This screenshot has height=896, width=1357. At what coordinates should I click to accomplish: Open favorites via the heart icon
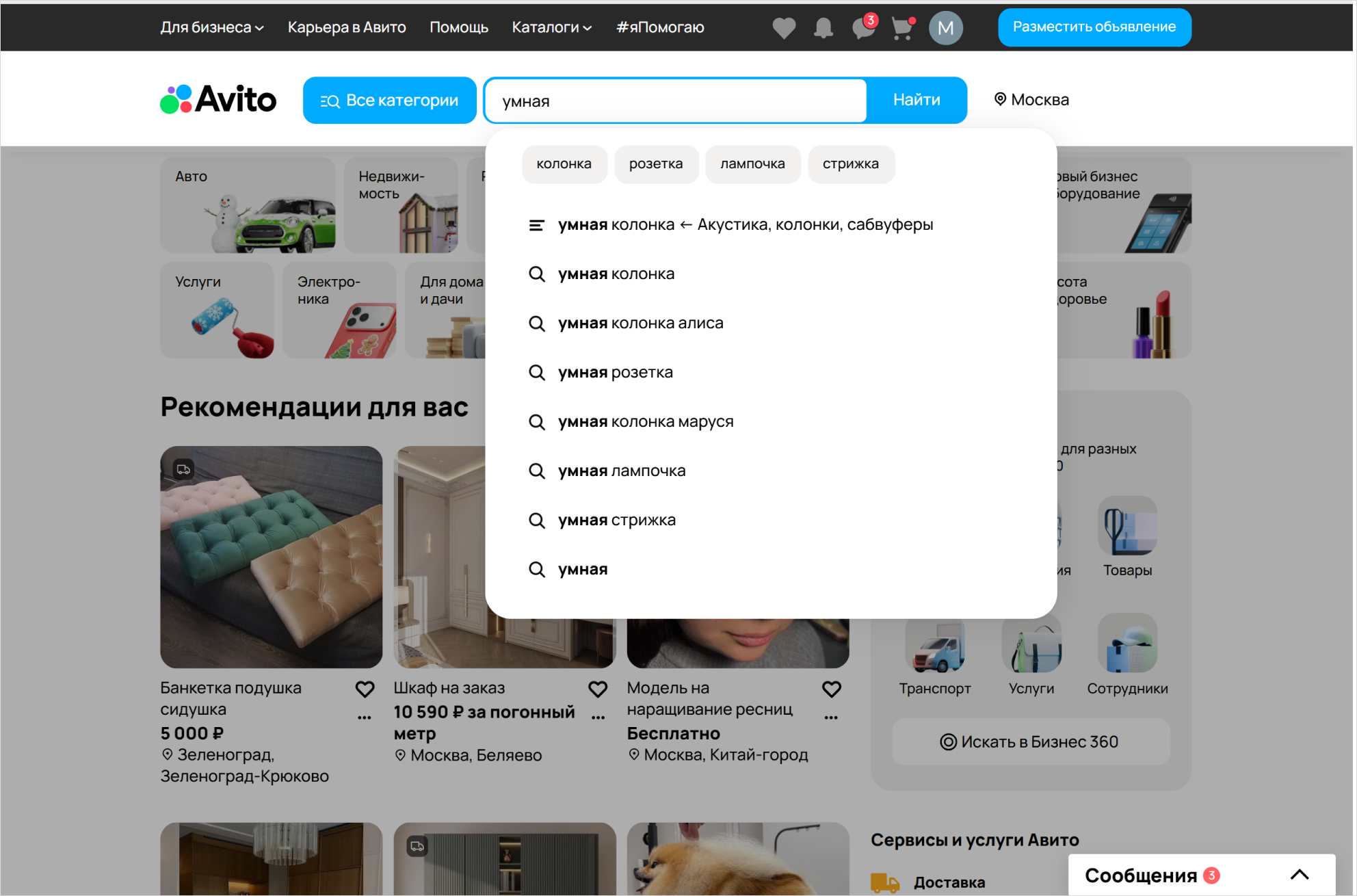[x=784, y=27]
